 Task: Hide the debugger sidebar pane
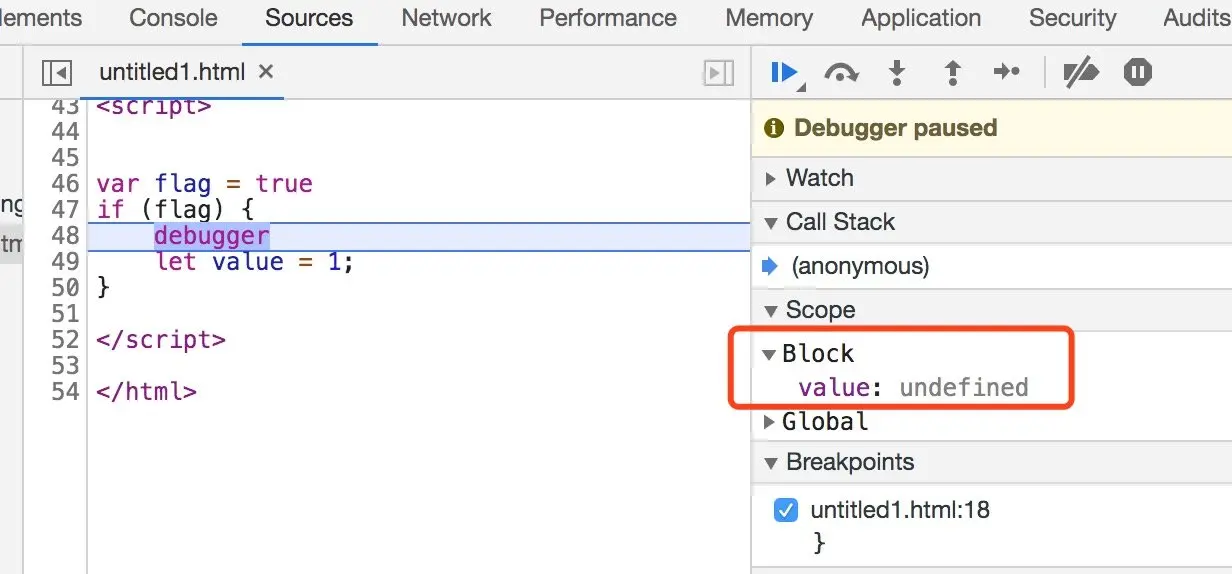719,72
